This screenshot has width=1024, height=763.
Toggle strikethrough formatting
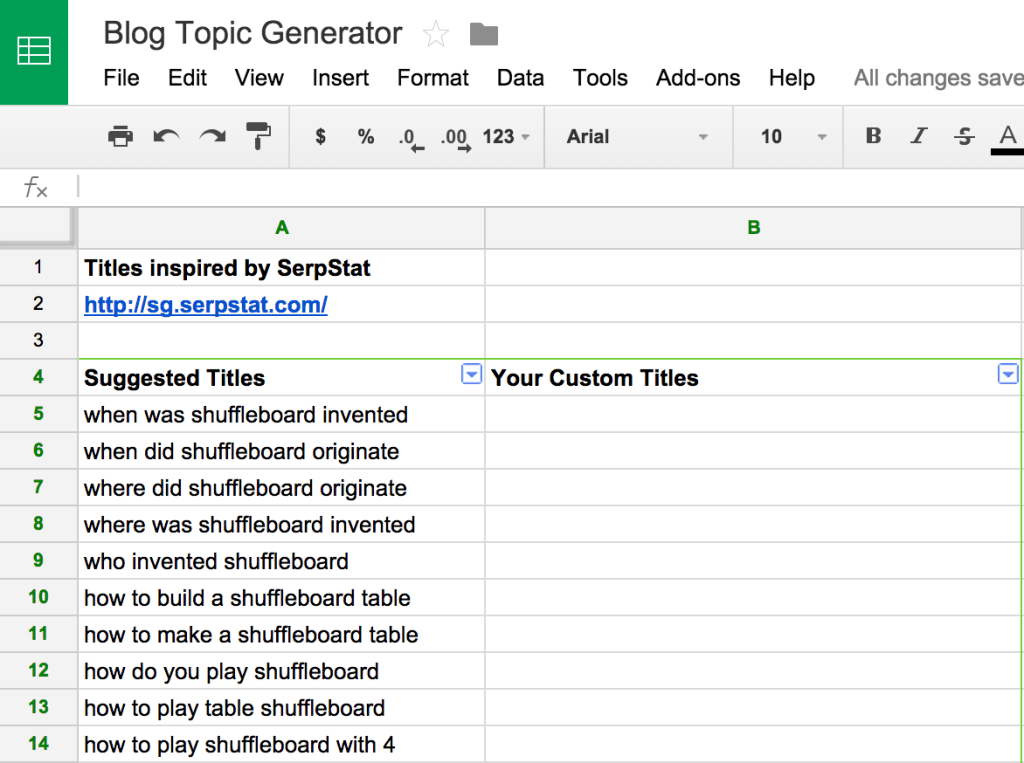[964, 136]
